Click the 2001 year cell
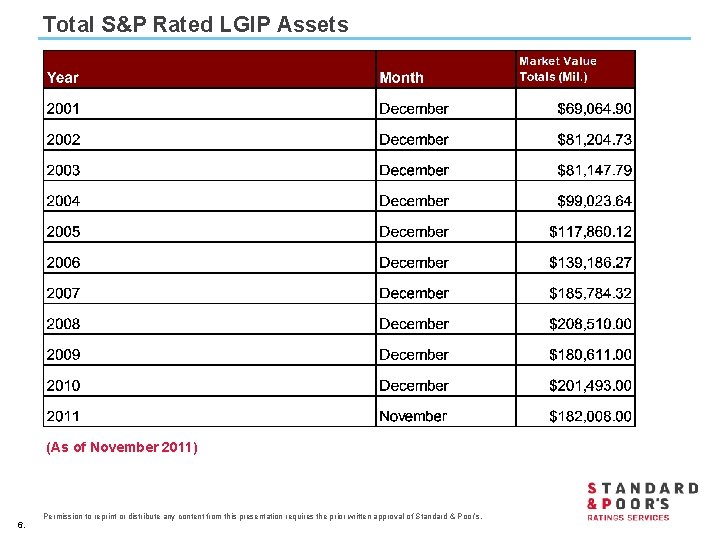This screenshot has width=720, height=540. tap(63, 109)
